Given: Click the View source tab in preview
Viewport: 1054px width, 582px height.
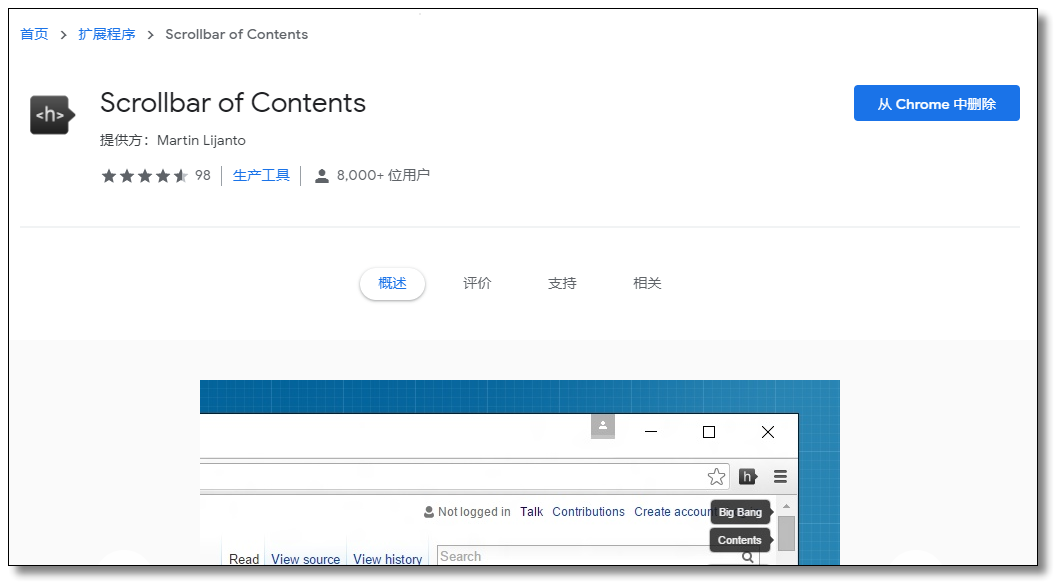Looking at the screenshot, I should [305, 559].
